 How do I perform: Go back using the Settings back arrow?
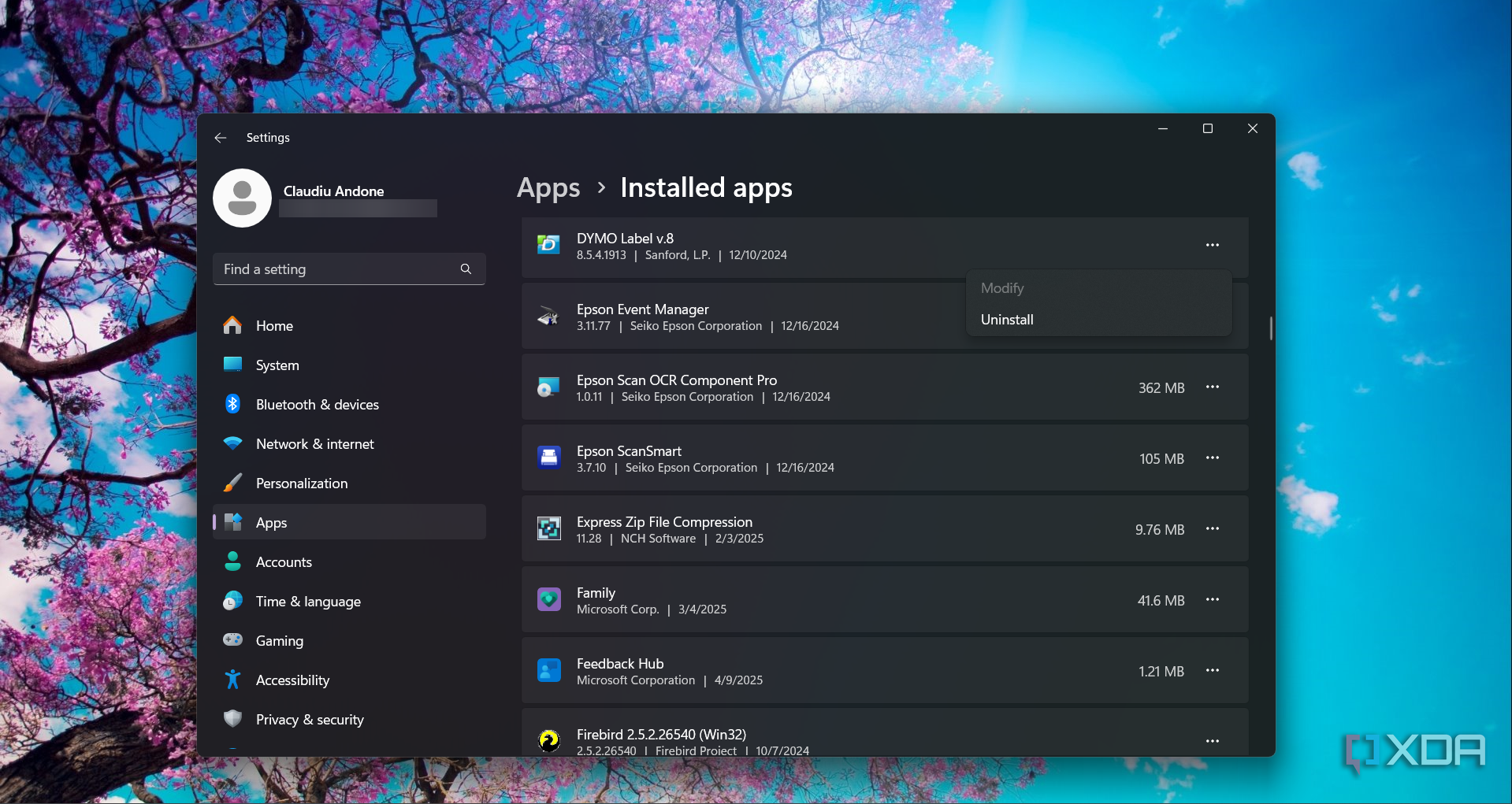(x=221, y=138)
